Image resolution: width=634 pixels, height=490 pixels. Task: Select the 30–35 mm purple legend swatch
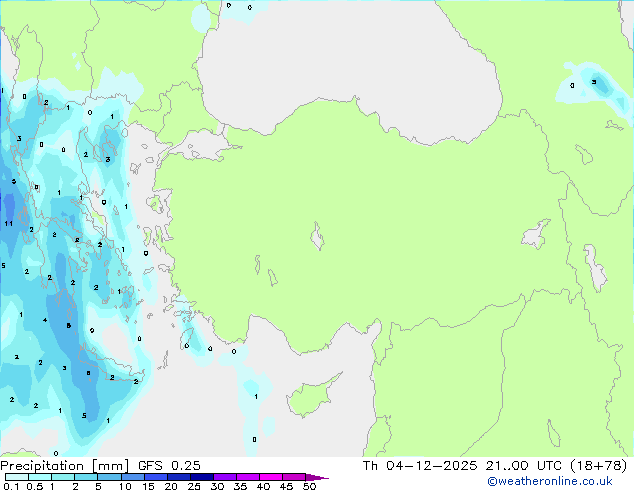click(x=224, y=477)
